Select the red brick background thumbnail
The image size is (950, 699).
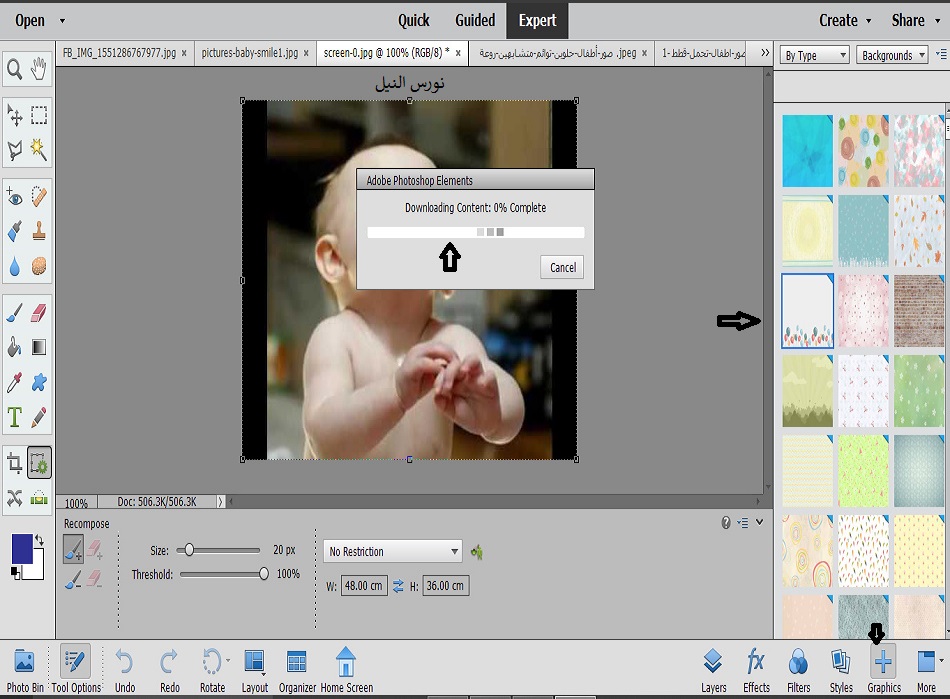tap(918, 311)
